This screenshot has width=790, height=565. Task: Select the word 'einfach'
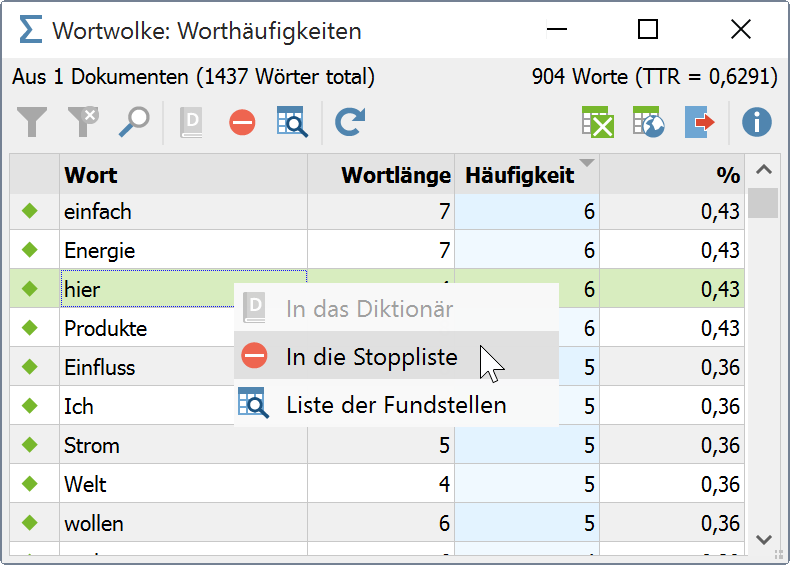[98, 212]
